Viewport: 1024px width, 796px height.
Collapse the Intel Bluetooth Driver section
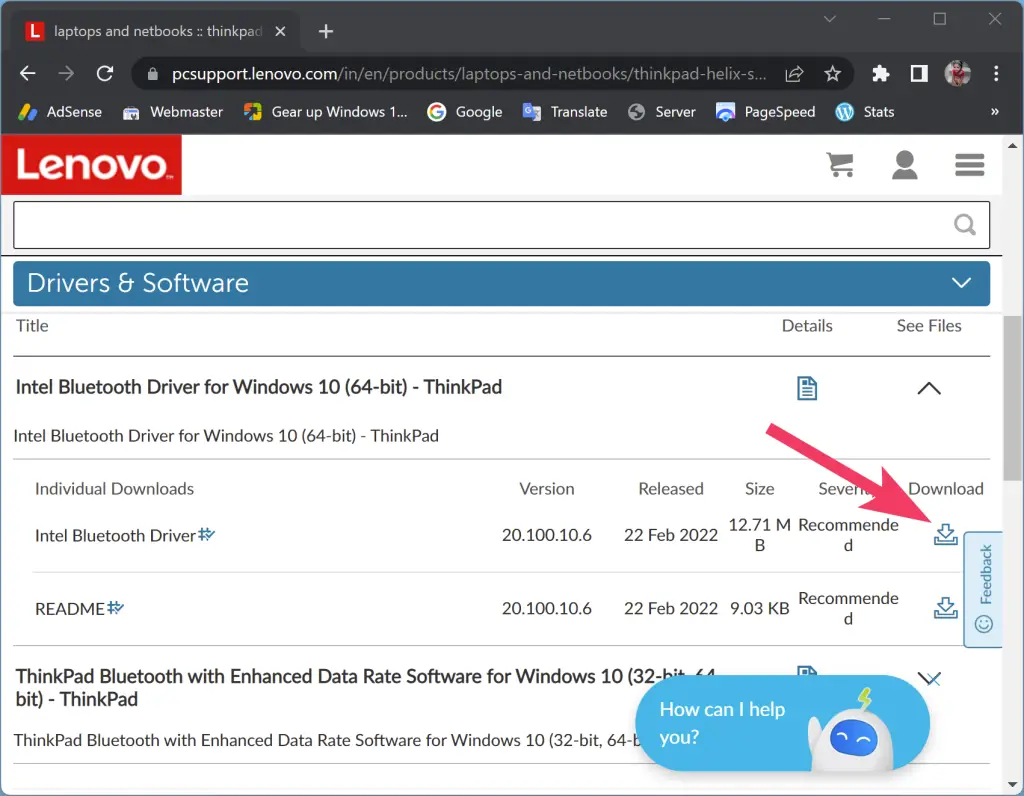click(x=929, y=388)
